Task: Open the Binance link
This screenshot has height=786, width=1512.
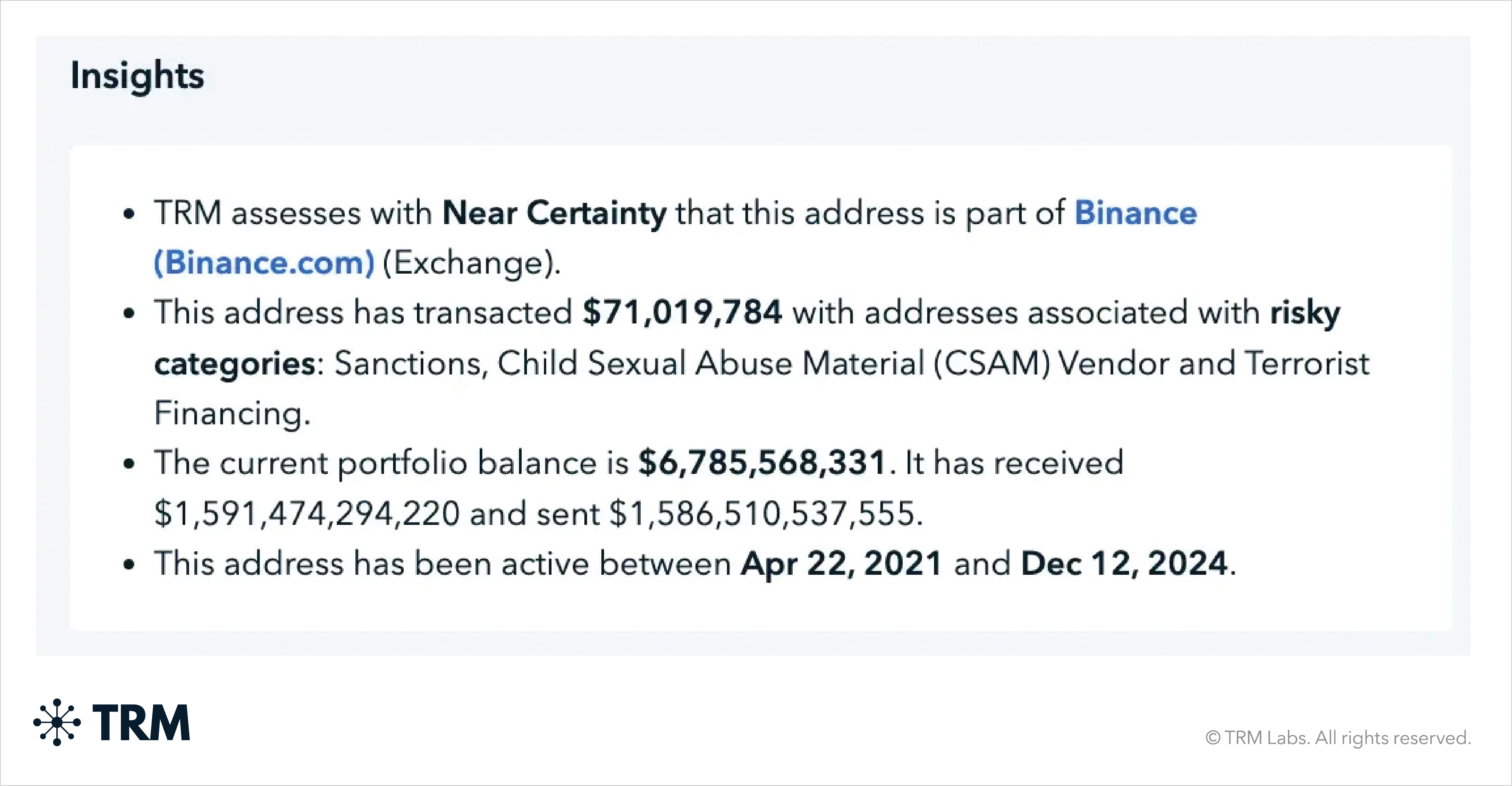Action: point(1135,212)
